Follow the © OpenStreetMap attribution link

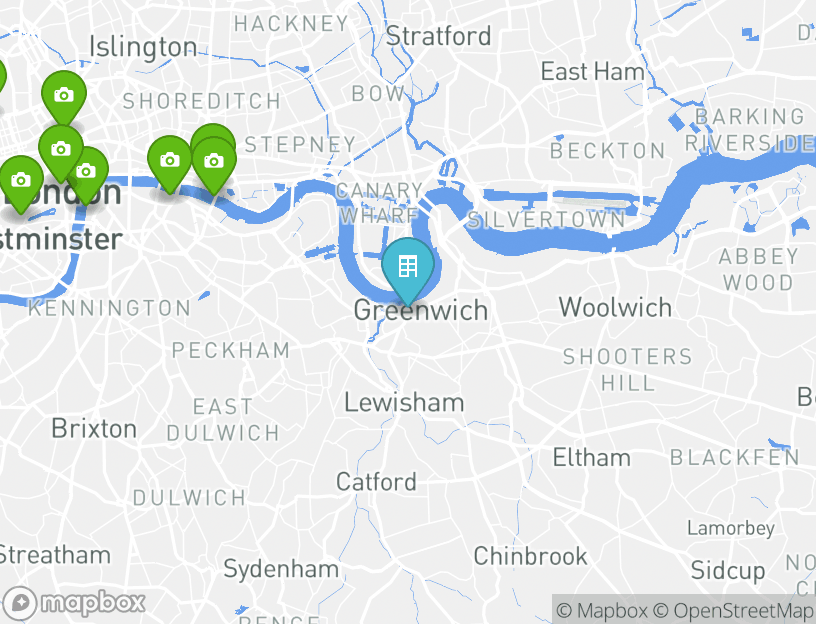pyautogui.click(x=733, y=610)
